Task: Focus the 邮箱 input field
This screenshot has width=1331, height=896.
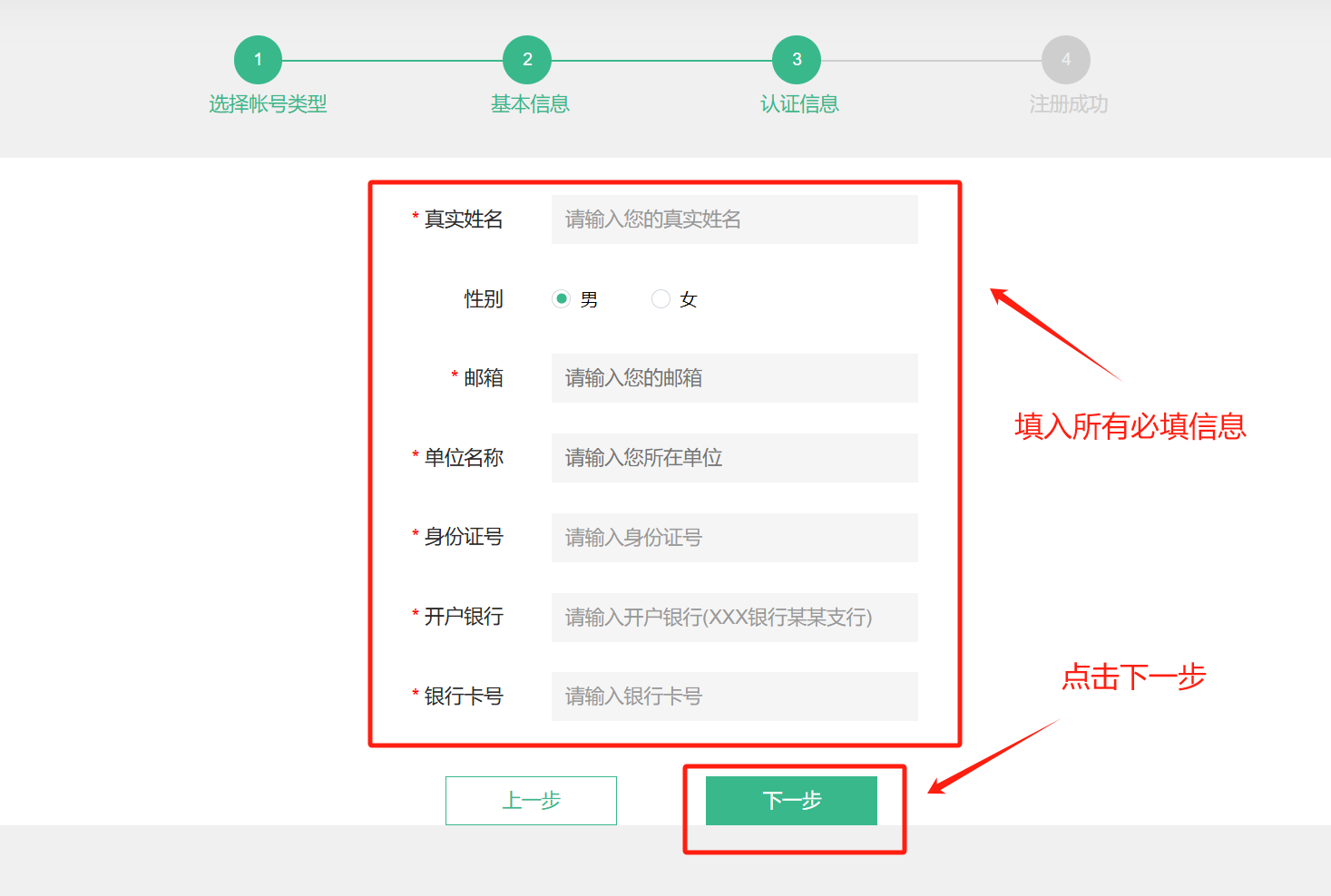Action: (x=734, y=378)
